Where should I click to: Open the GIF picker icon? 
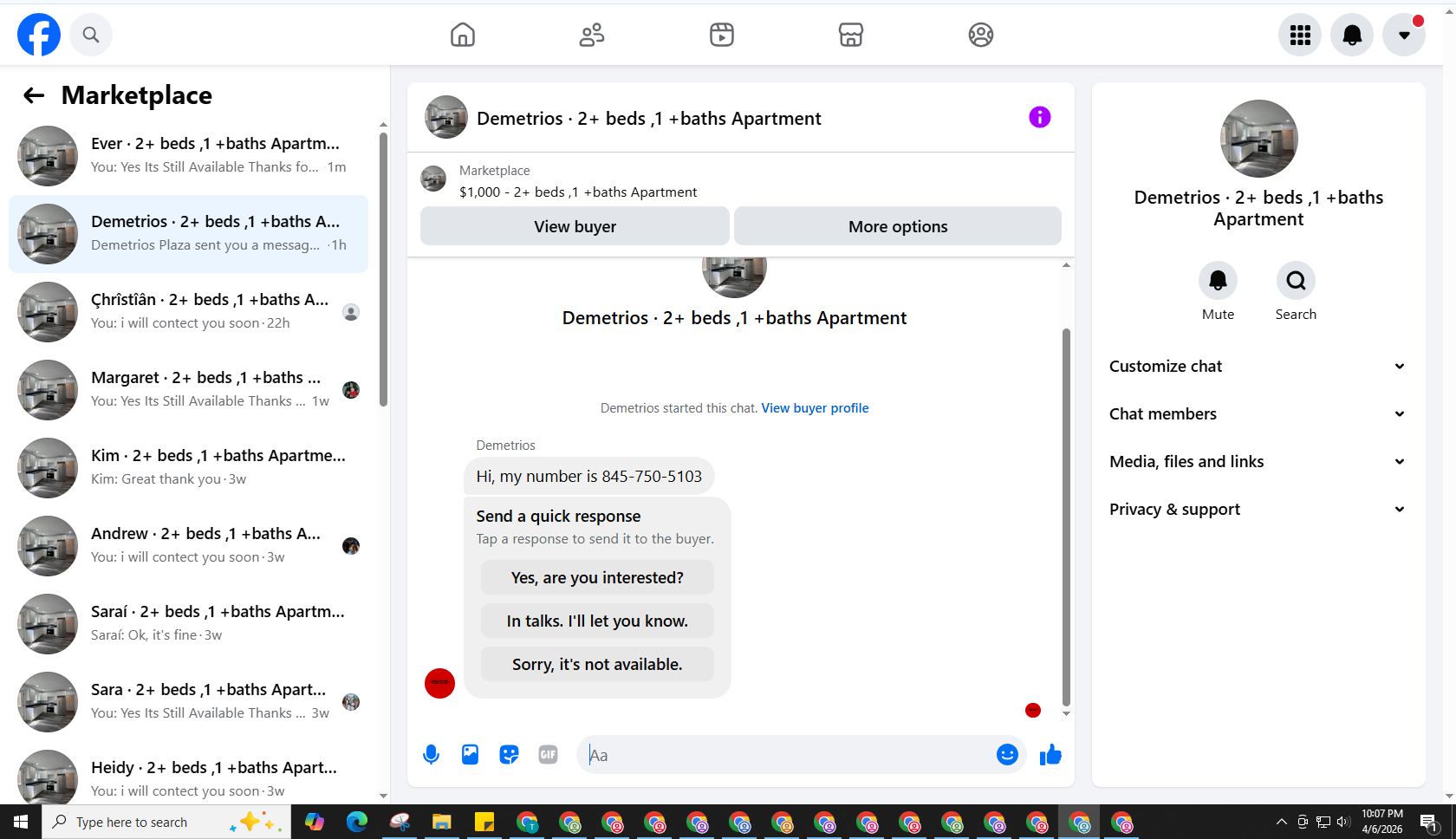(x=548, y=755)
